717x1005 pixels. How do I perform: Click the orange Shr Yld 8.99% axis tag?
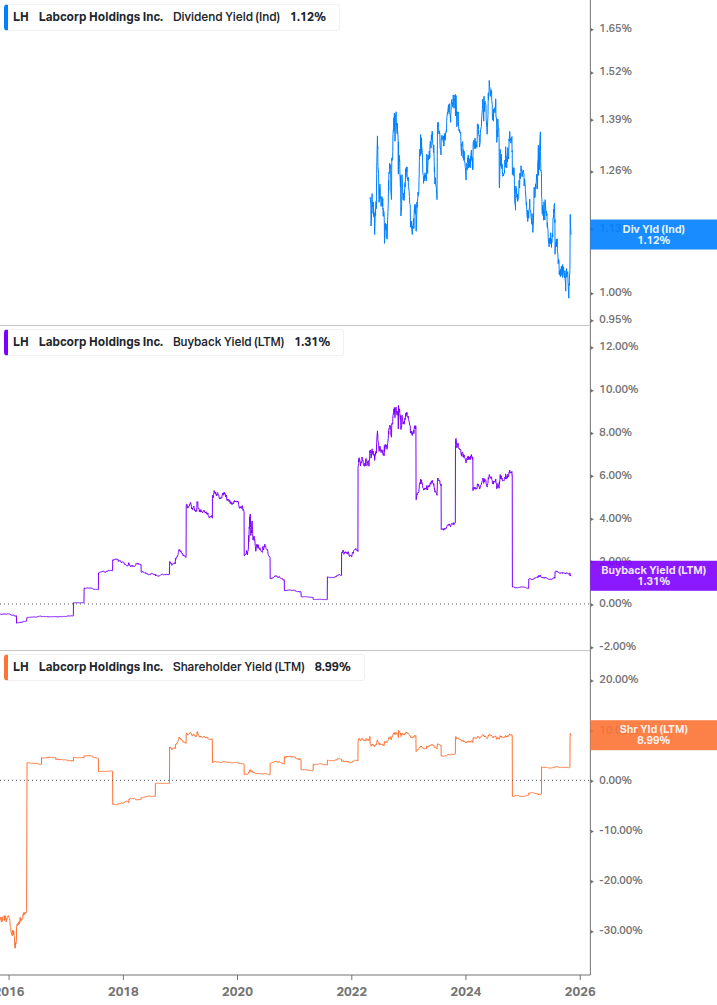click(654, 735)
